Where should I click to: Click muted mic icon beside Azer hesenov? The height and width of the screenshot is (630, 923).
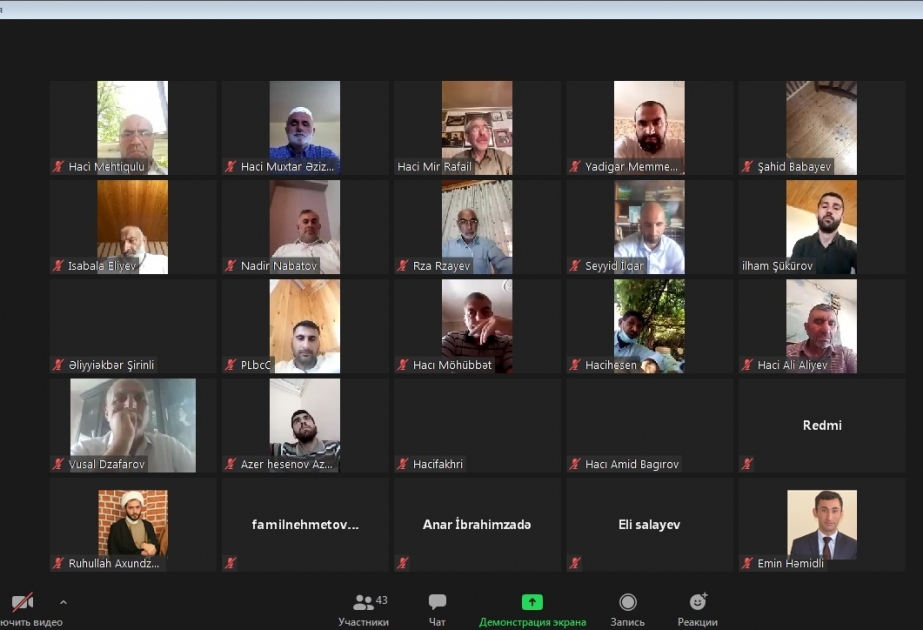pos(230,464)
